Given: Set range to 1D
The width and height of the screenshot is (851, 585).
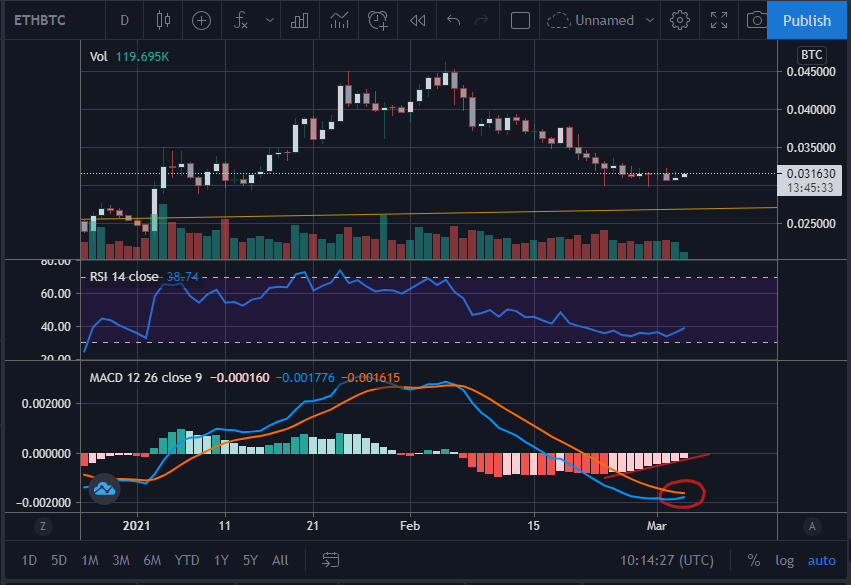Looking at the screenshot, I should click(29, 560).
